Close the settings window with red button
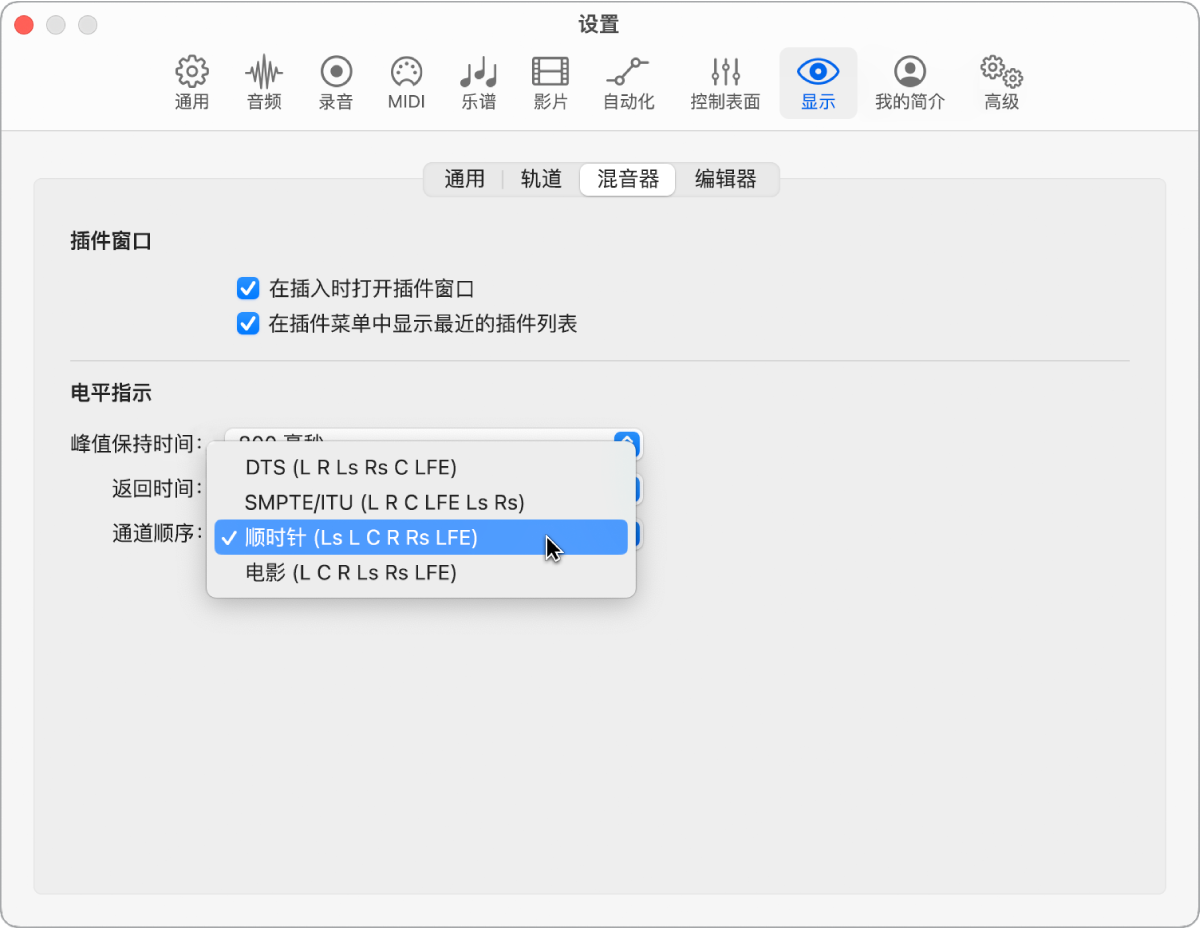1202x928 pixels. point(24,24)
